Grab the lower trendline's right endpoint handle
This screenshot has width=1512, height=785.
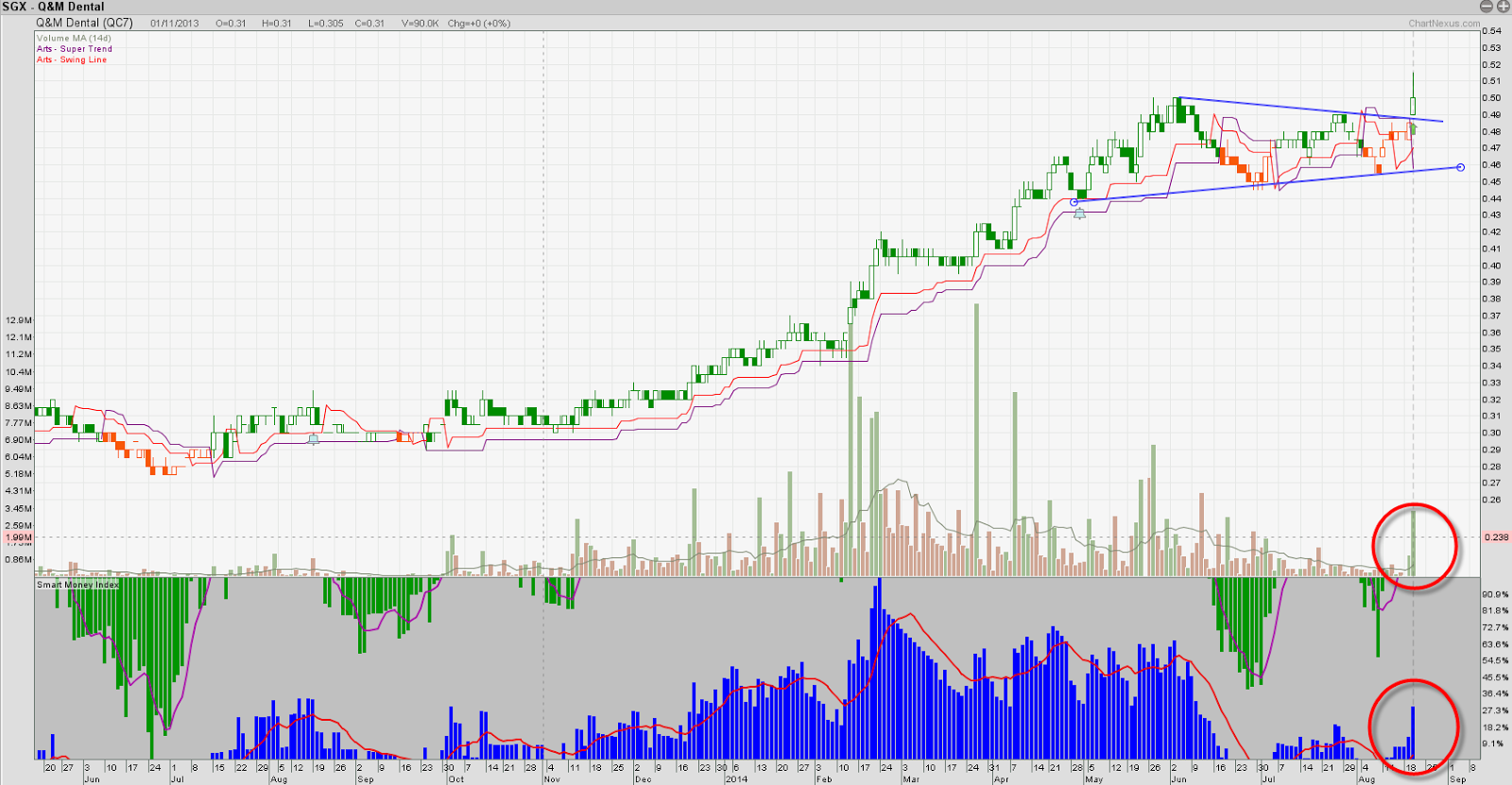click(1460, 167)
